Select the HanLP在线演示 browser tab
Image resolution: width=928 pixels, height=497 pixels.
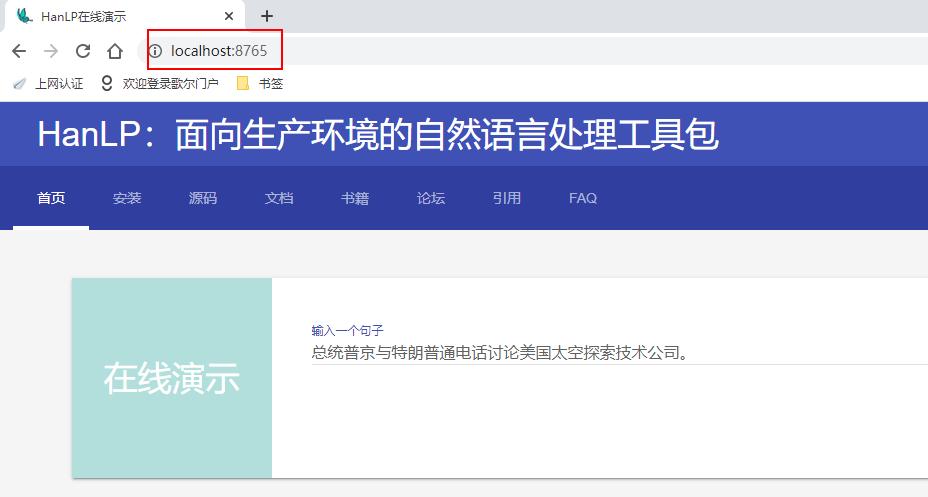click(125, 17)
